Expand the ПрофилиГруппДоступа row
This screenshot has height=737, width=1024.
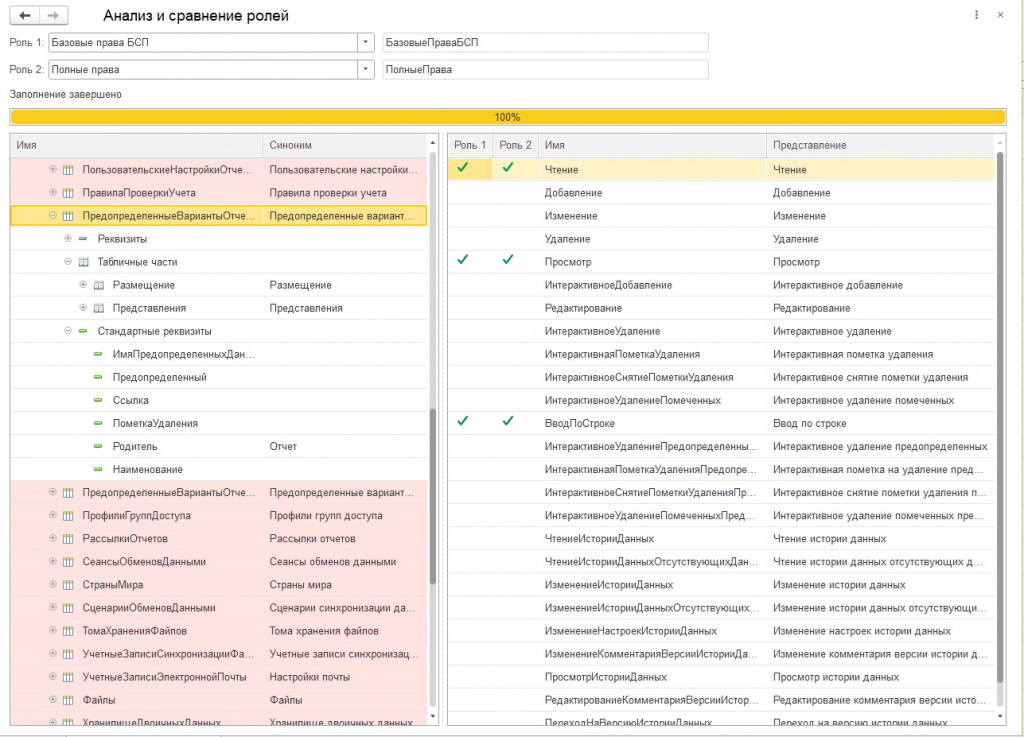pos(53,515)
